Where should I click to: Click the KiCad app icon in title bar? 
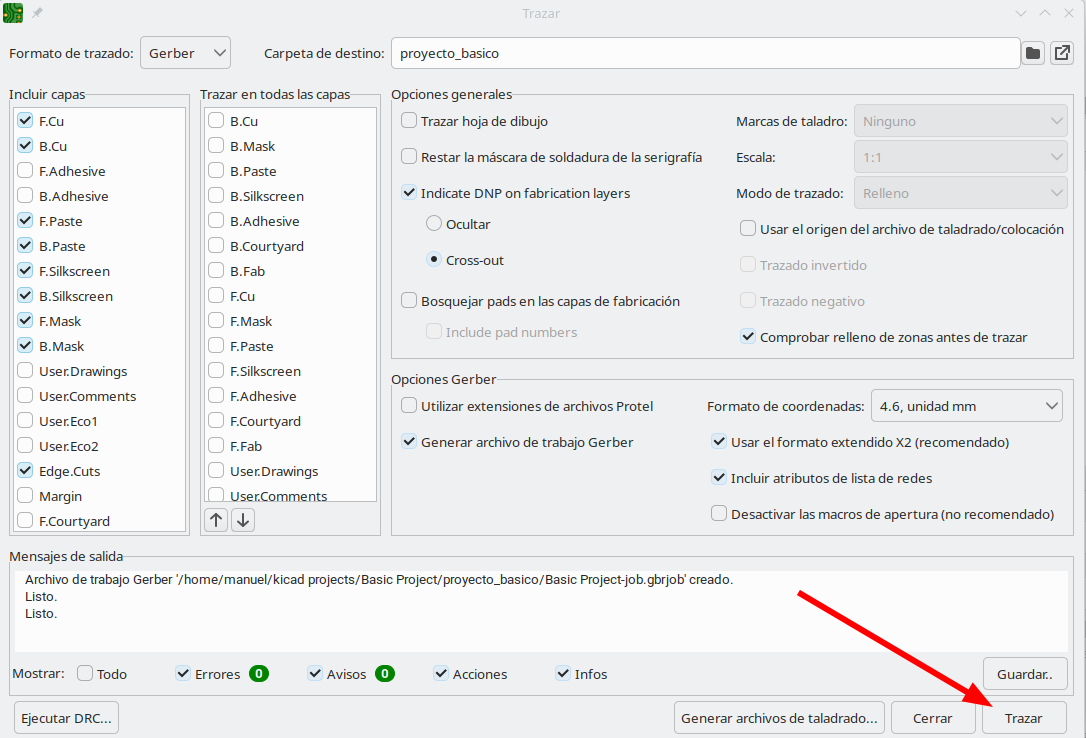[x=13, y=13]
